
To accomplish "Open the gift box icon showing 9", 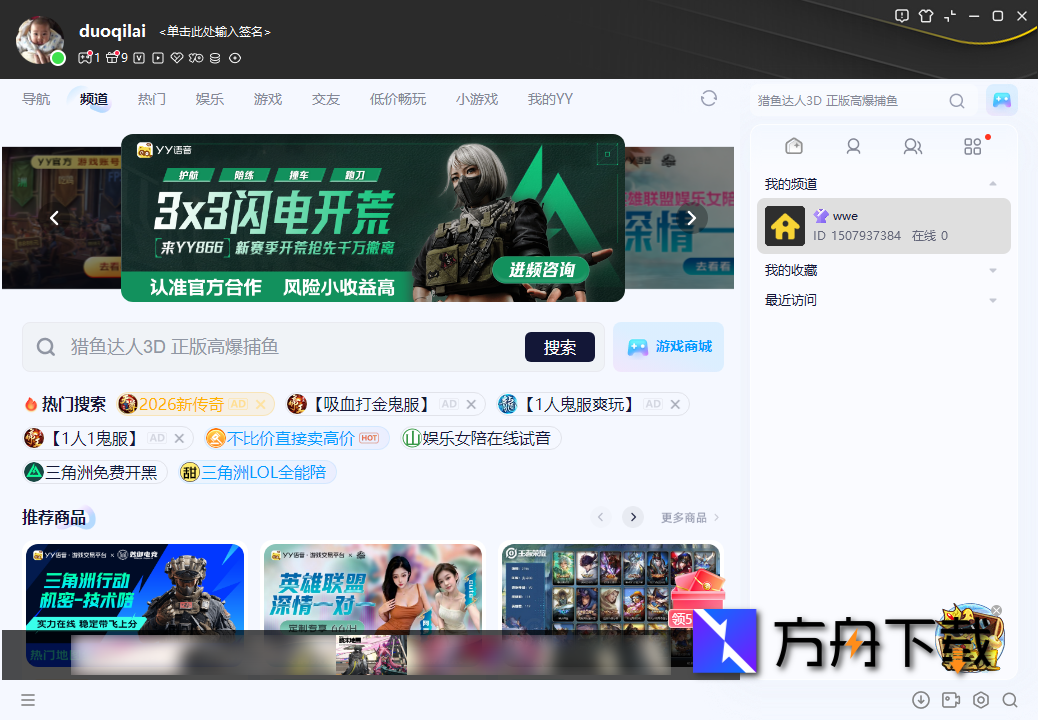I will [112, 58].
